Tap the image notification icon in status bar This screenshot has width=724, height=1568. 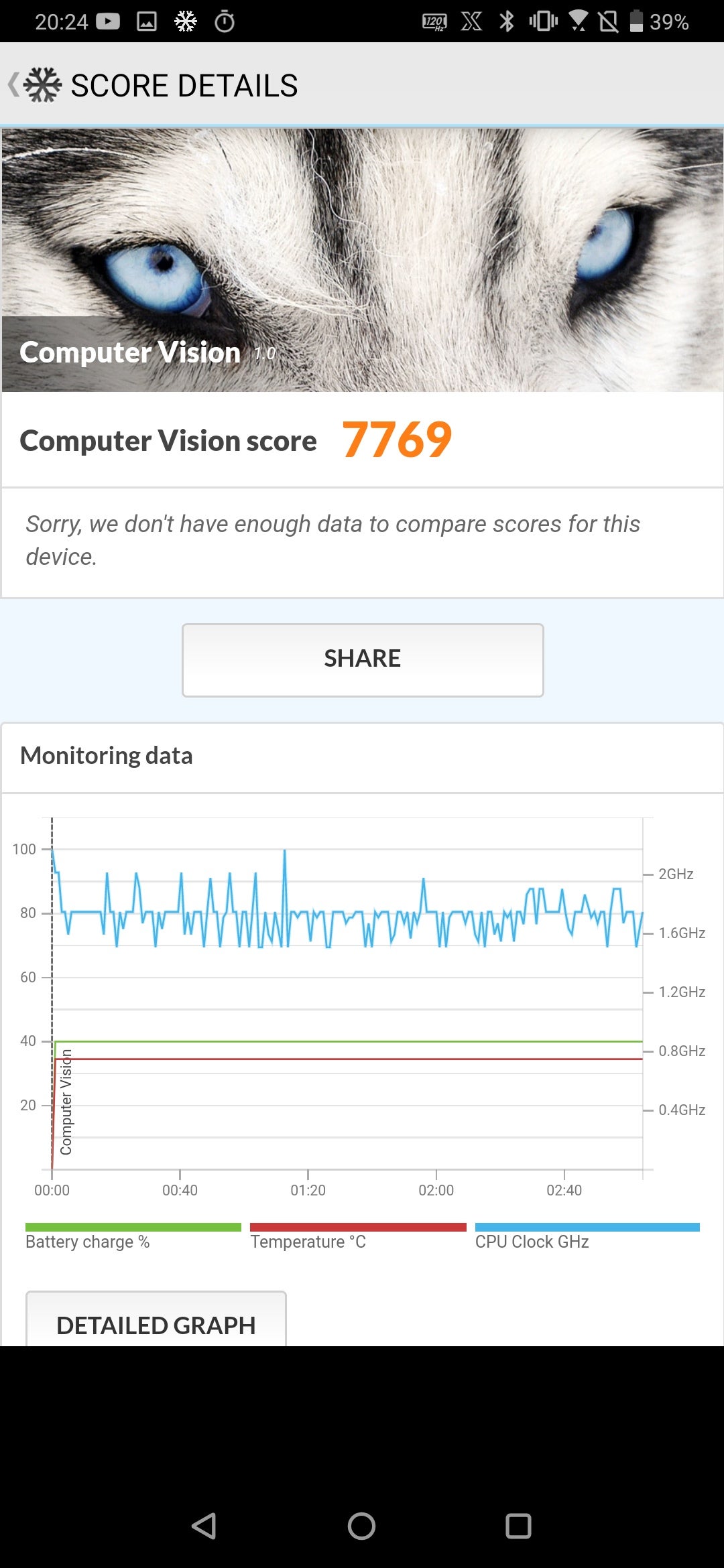click(147, 21)
